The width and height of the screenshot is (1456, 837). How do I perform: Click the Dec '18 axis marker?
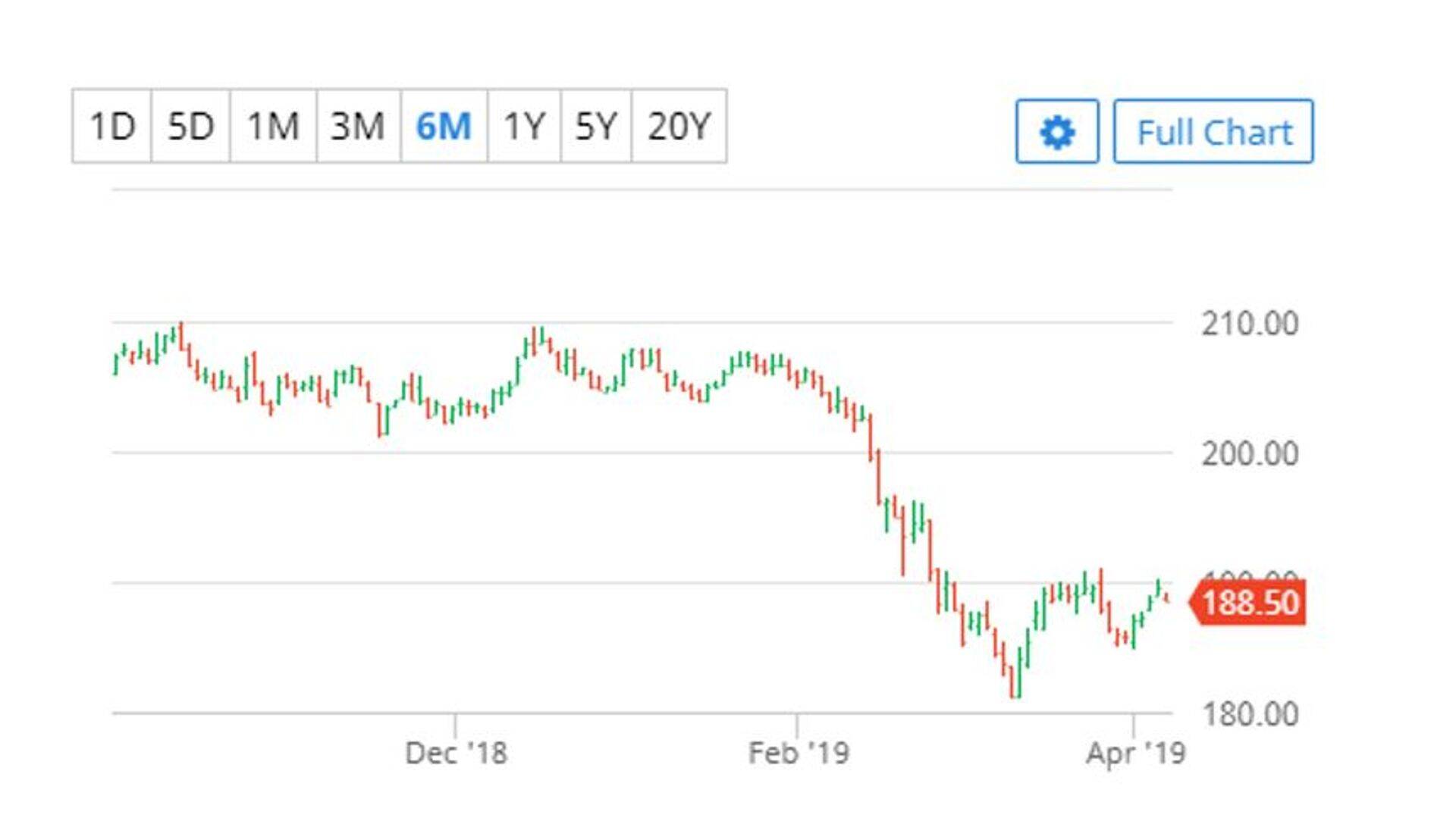(x=456, y=753)
